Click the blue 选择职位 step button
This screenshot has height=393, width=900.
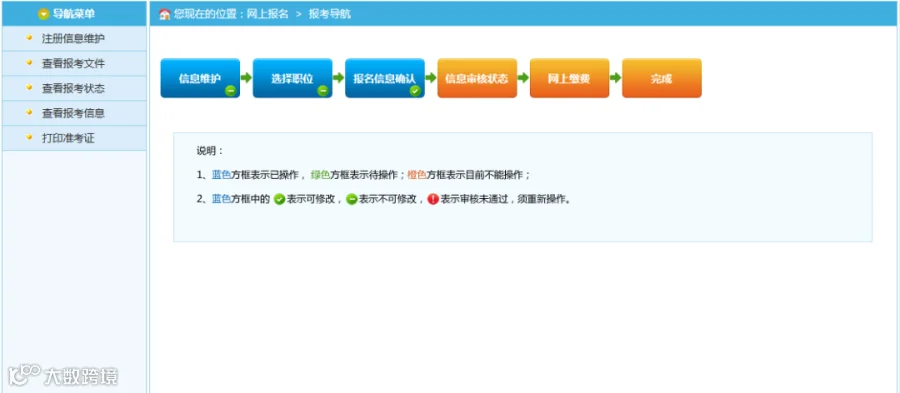(x=293, y=78)
